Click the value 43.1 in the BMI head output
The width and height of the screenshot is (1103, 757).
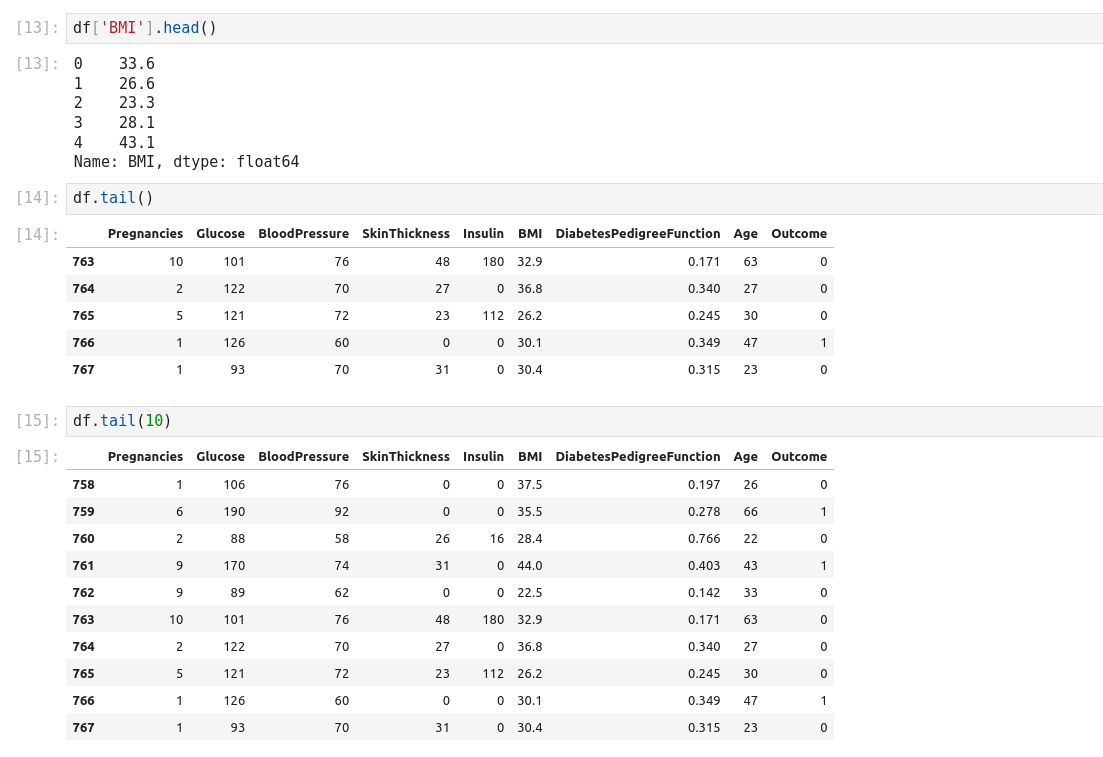click(x=136, y=143)
